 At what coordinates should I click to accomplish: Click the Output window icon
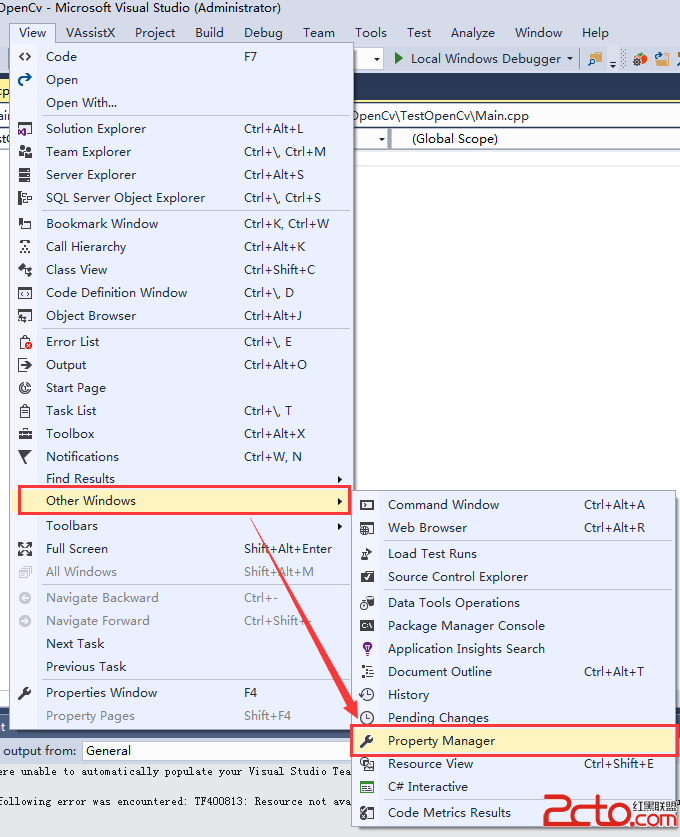(25, 365)
